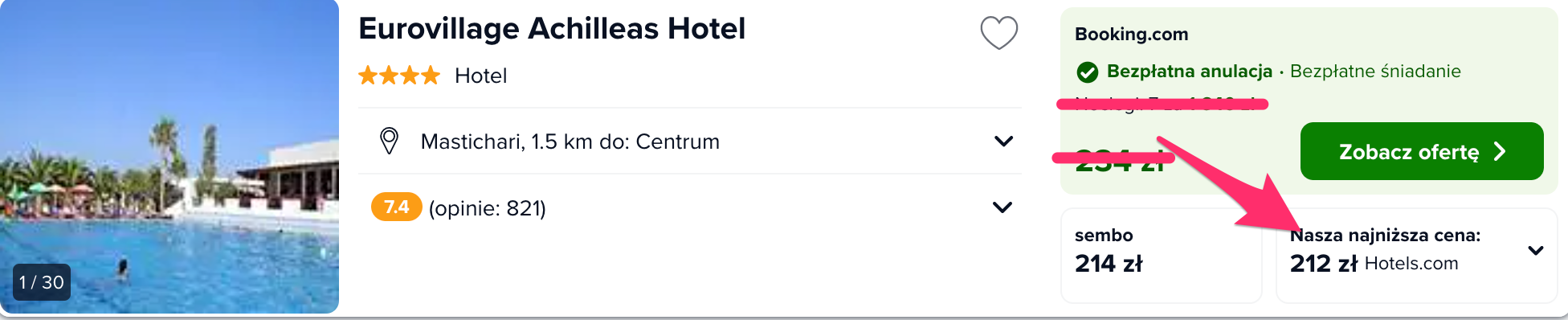1568x320 pixels.
Task: Click the orange 7.4 rating badge
Action: pos(396,207)
